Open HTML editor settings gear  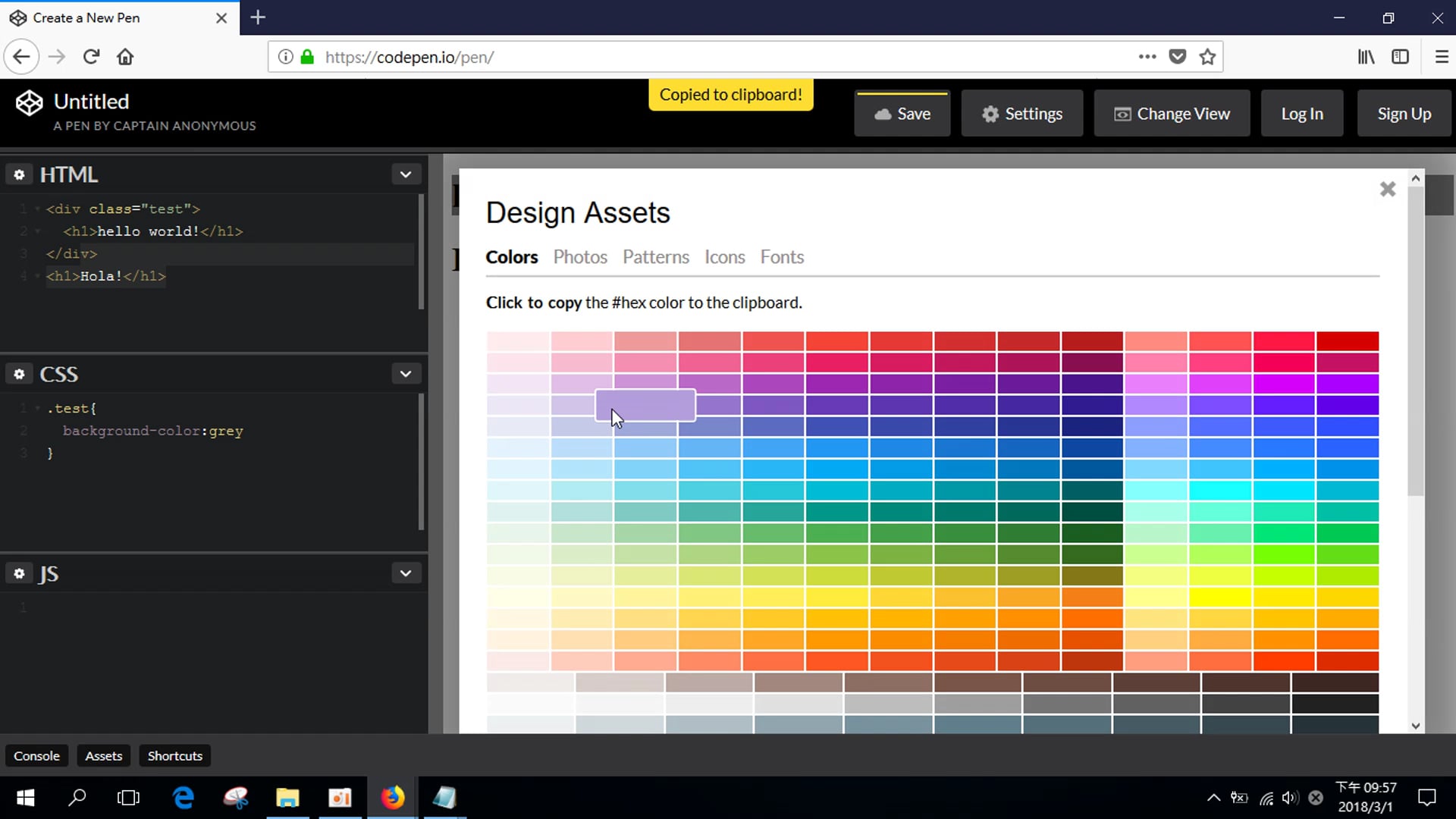19,175
